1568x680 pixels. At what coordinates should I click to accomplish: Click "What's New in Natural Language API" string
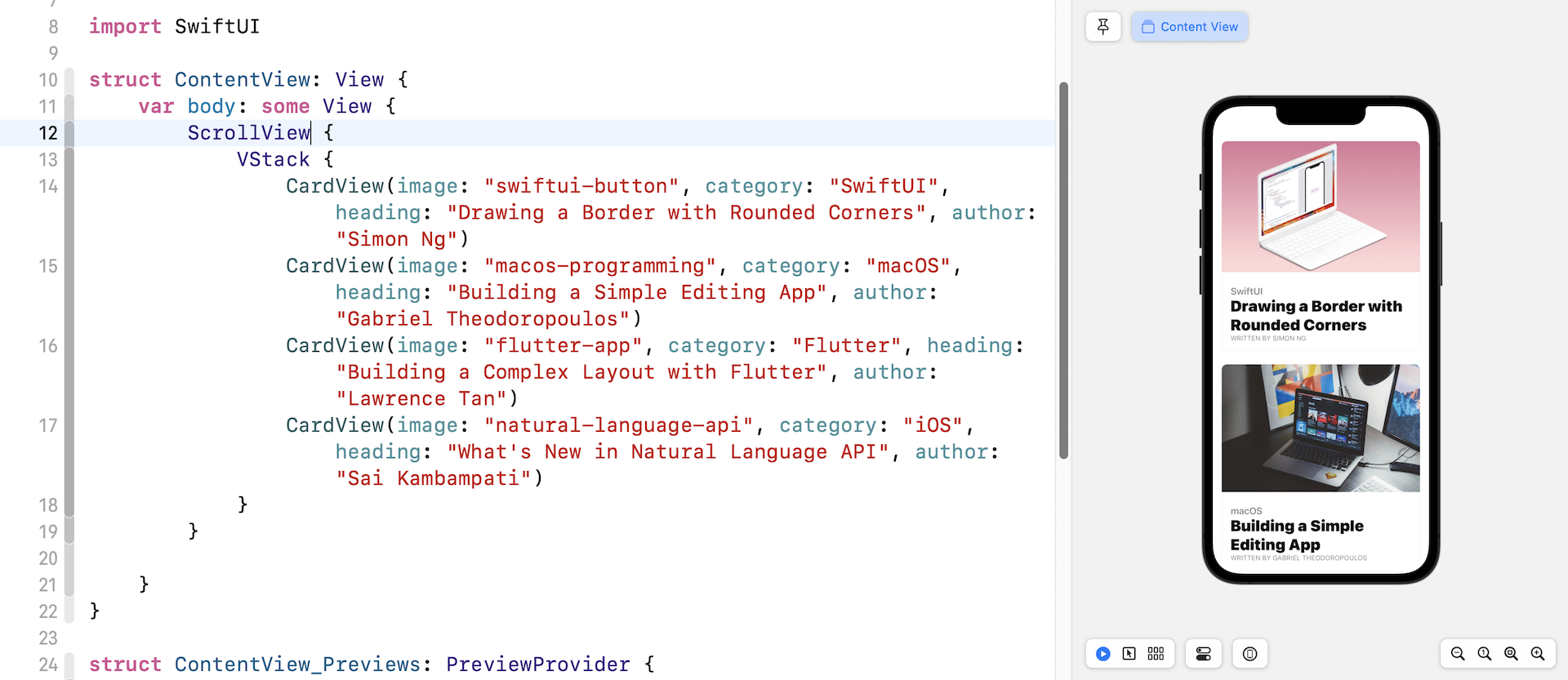668,452
